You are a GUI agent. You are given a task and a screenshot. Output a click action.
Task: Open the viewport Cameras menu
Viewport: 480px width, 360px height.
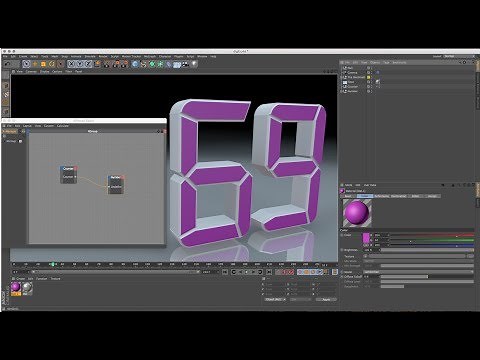point(31,71)
